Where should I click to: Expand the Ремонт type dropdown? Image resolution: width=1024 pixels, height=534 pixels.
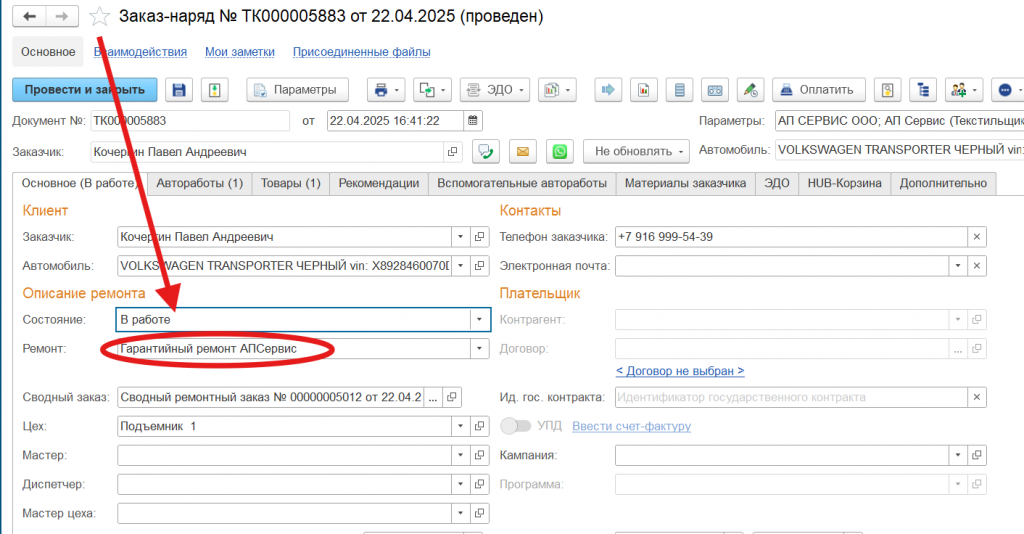(480, 348)
